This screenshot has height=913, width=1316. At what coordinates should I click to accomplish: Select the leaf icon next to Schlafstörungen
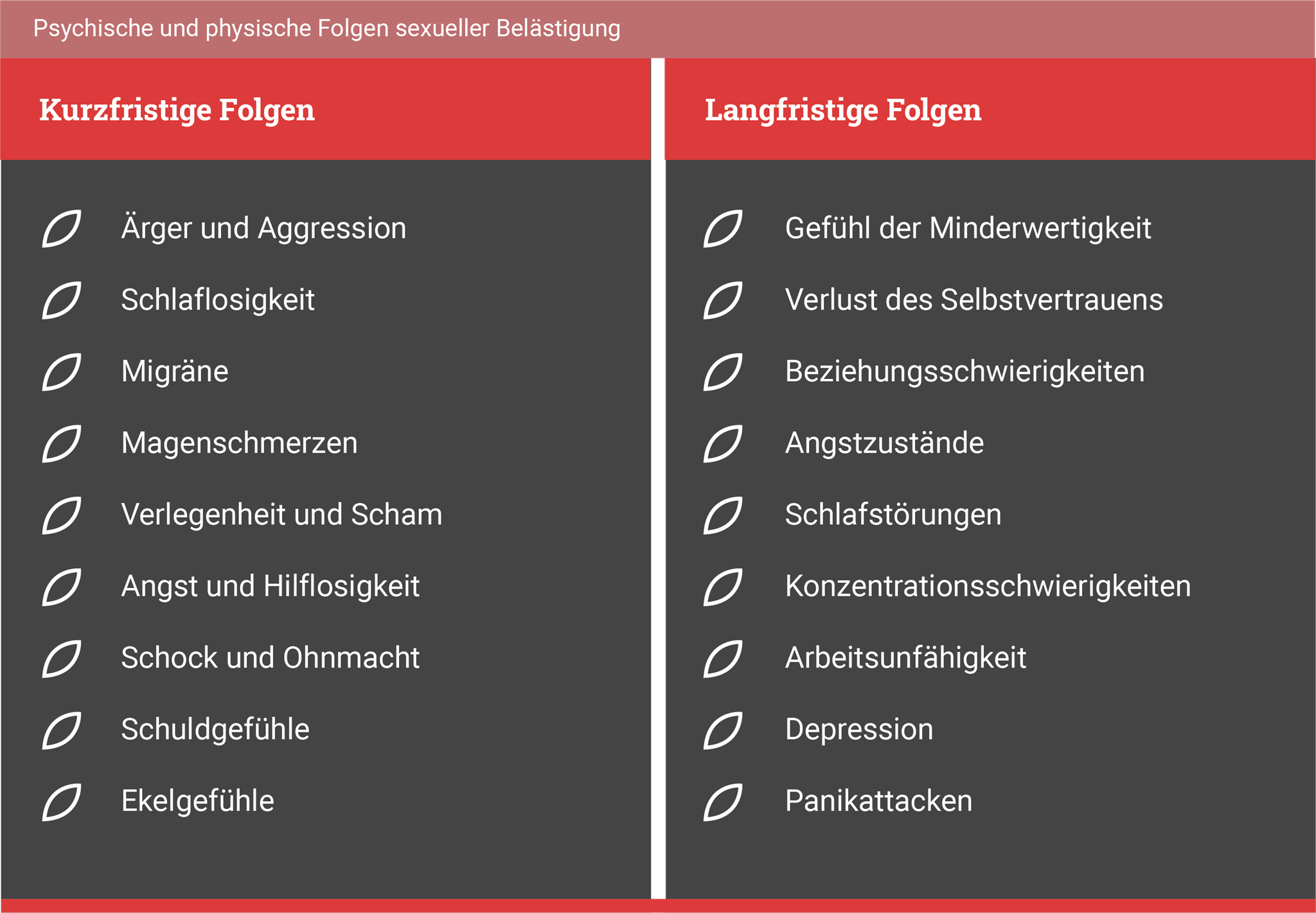pyautogui.click(x=723, y=515)
